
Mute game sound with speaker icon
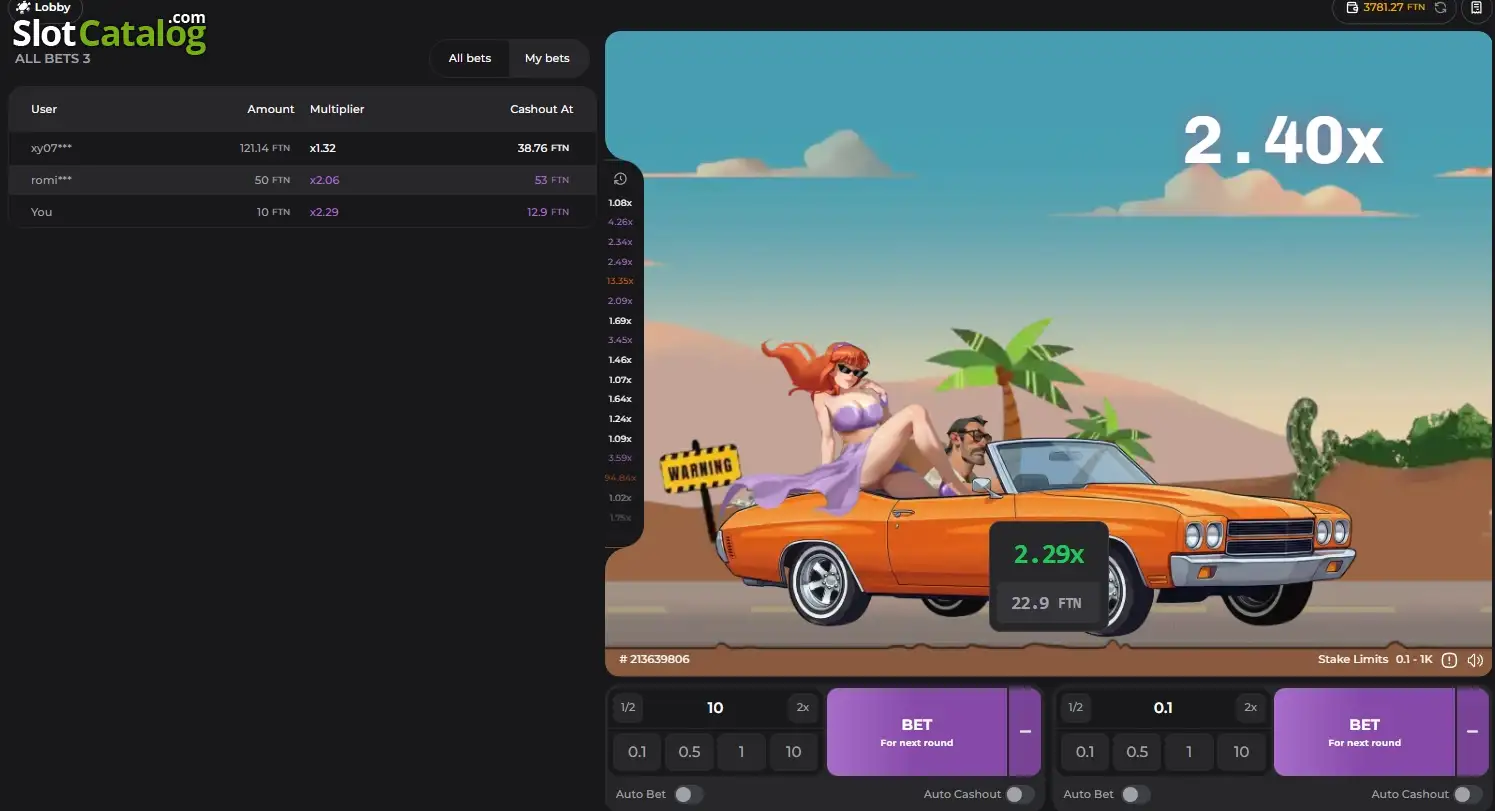(x=1474, y=660)
